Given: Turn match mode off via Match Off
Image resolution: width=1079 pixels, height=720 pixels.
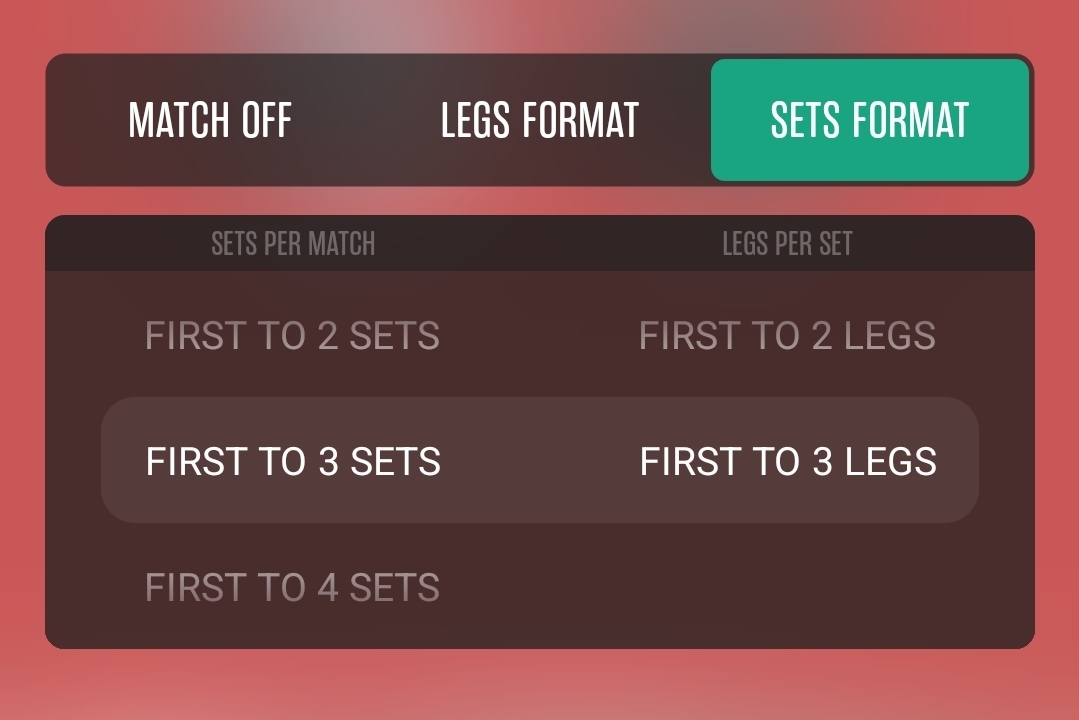Looking at the screenshot, I should [x=210, y=120].
